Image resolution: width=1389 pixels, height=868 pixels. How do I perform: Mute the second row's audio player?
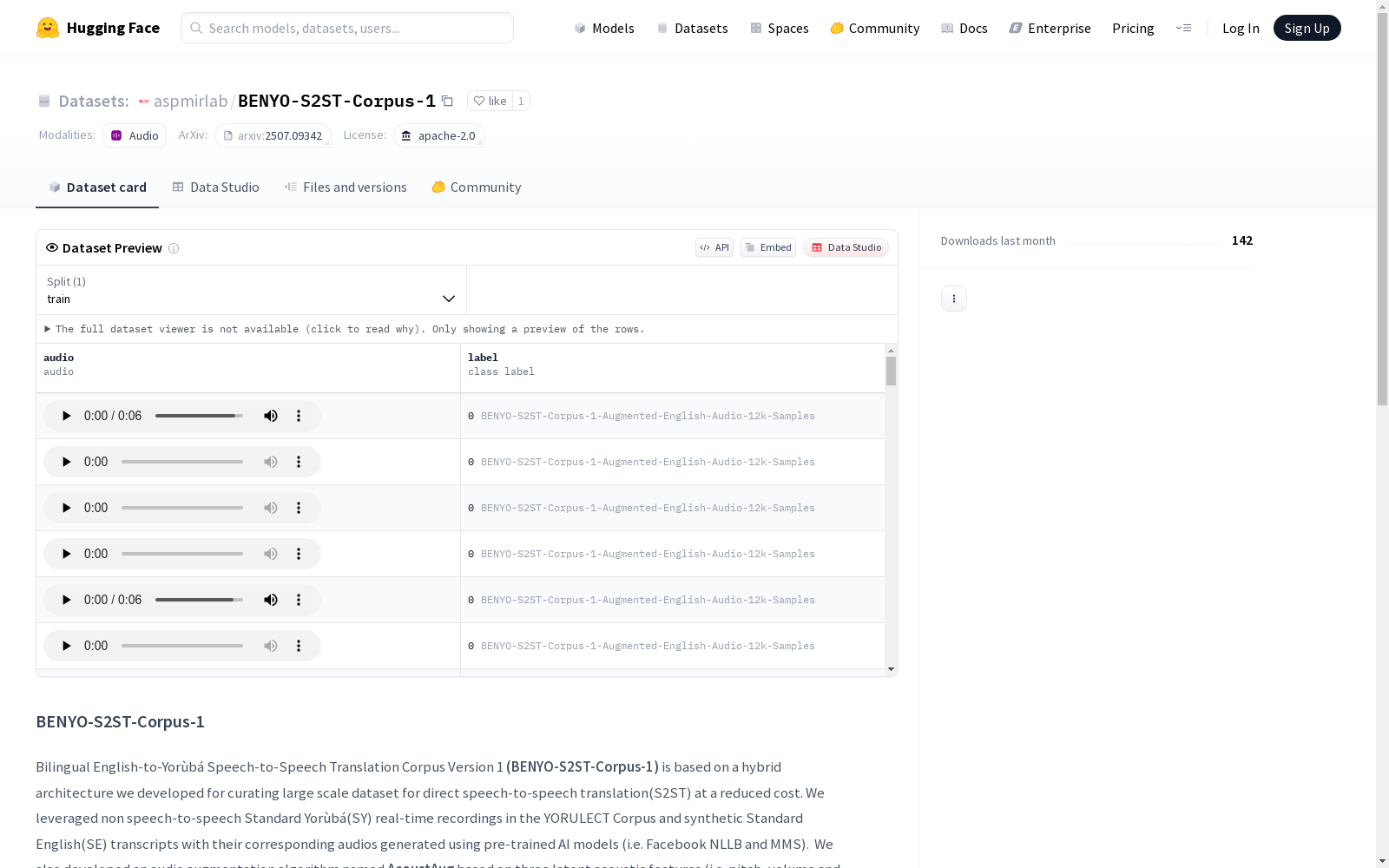(x=271, y=462)
